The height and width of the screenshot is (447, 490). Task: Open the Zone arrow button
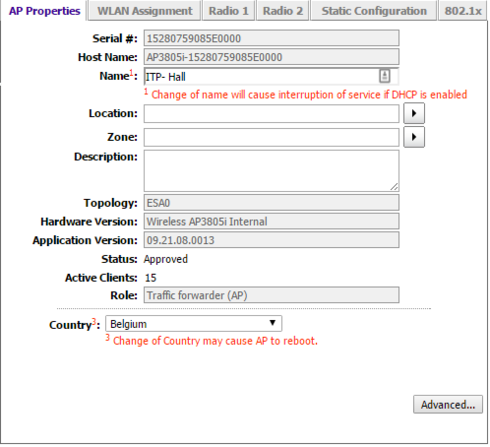click(414, 137)
